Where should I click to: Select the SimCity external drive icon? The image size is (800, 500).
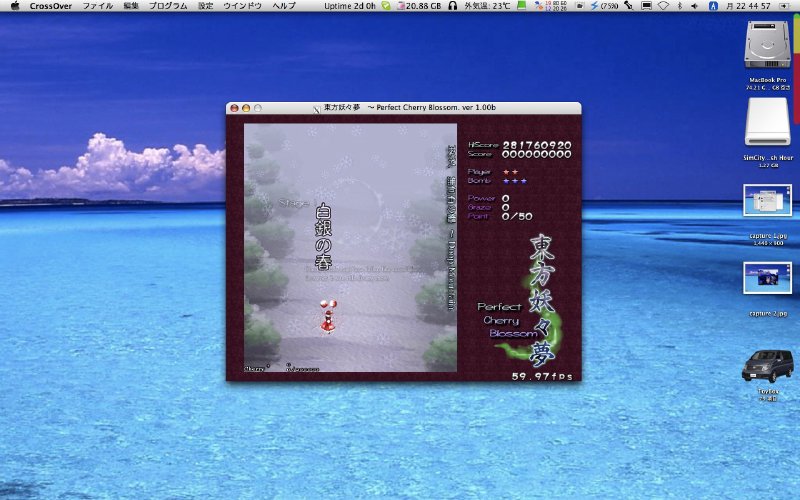coord(767,122)
